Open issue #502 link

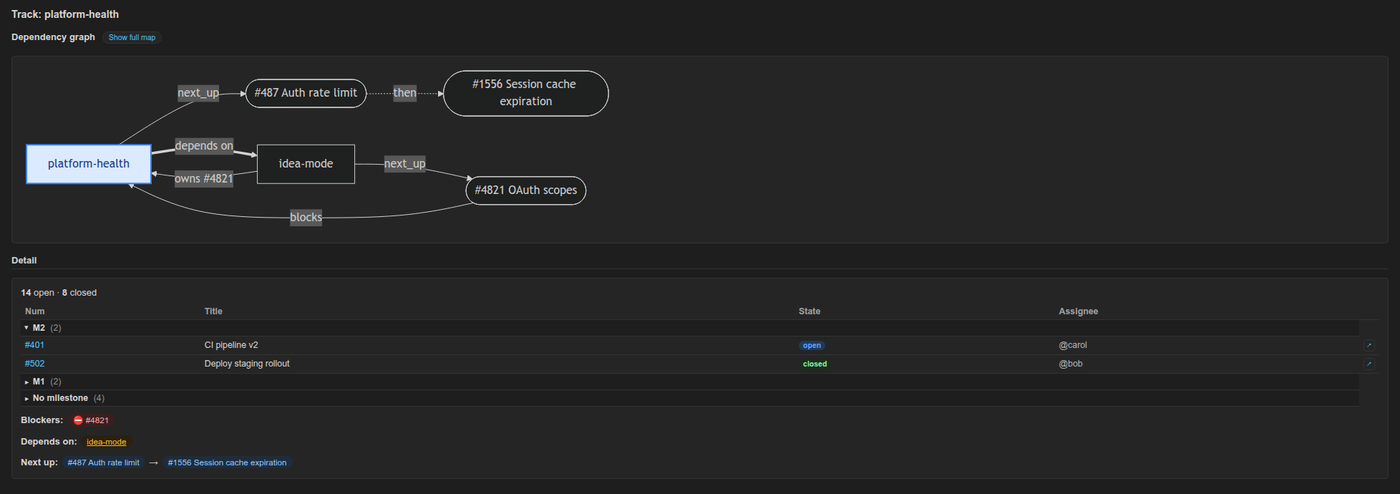point(35,364)
